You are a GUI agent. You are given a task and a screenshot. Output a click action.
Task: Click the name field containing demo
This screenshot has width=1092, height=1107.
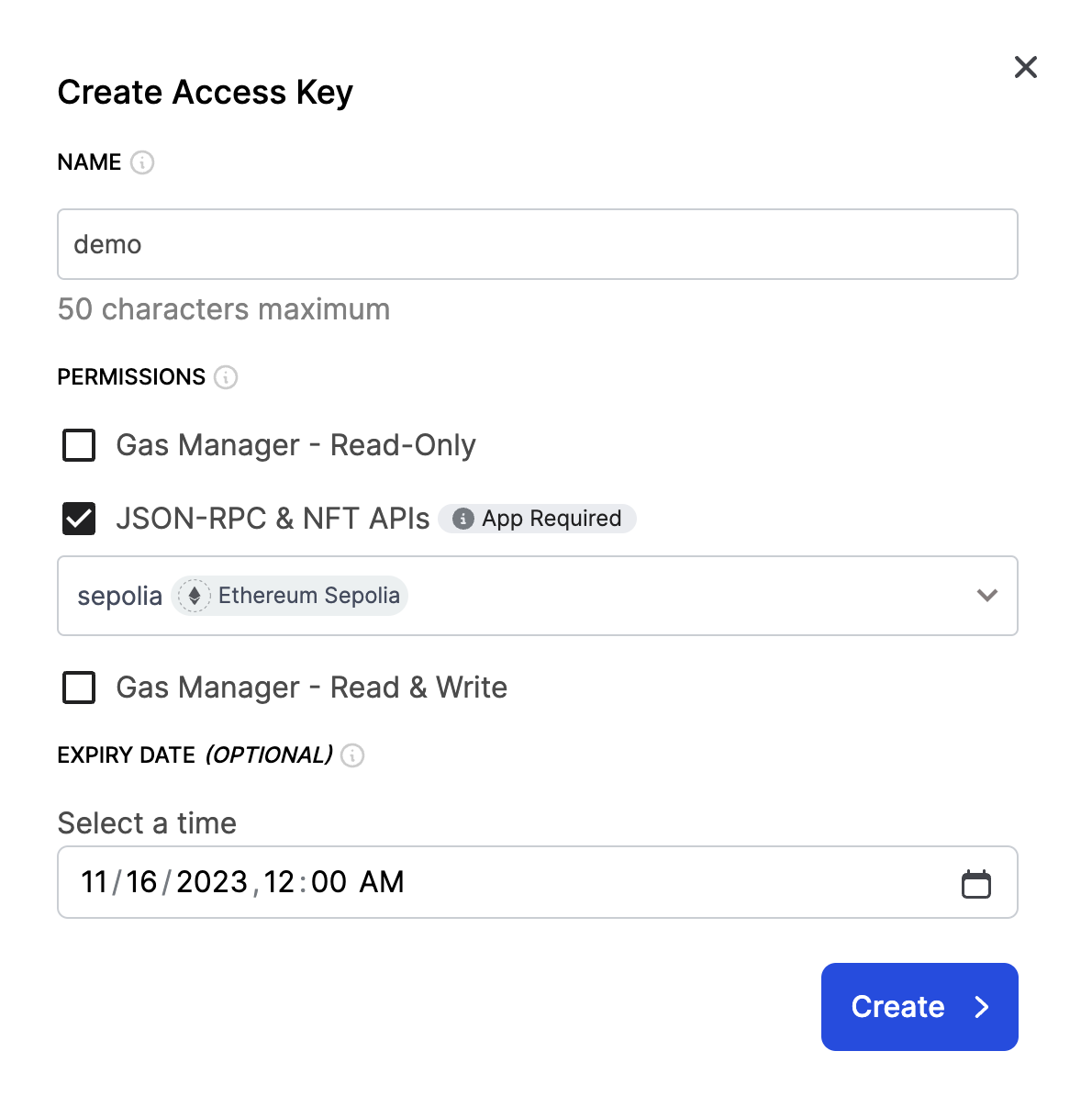click(537, 244)
